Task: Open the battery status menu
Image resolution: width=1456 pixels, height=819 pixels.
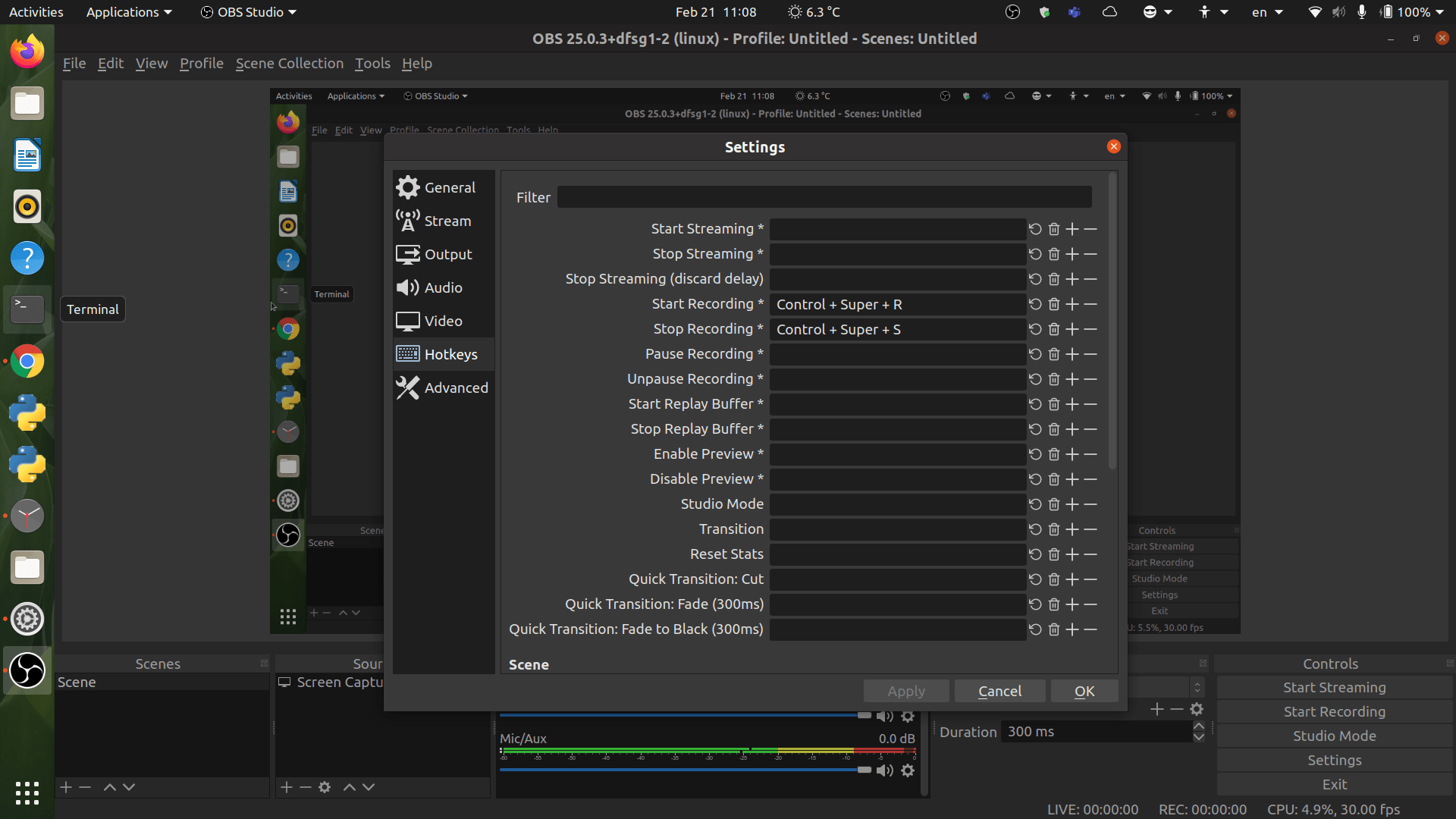Action: click(1410, 11)
